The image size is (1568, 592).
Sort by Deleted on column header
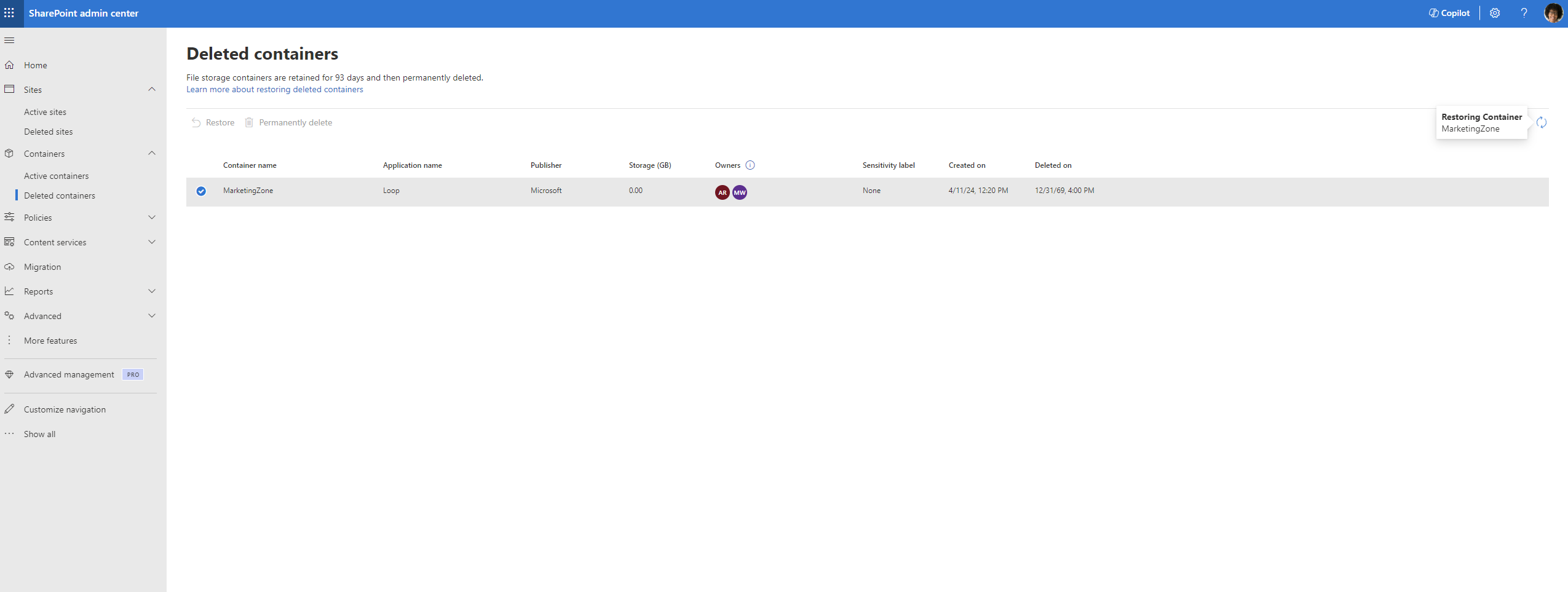coord(1053,165)
